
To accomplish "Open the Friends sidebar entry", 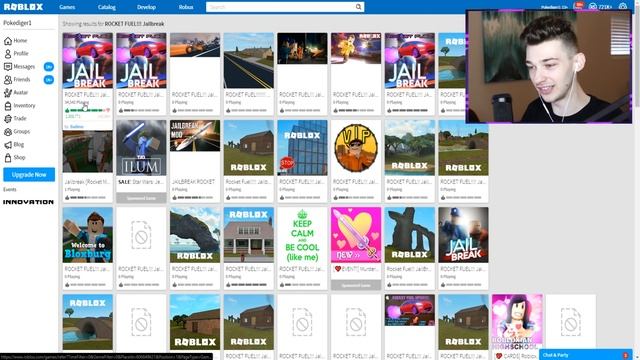I will tap(17, 80).
